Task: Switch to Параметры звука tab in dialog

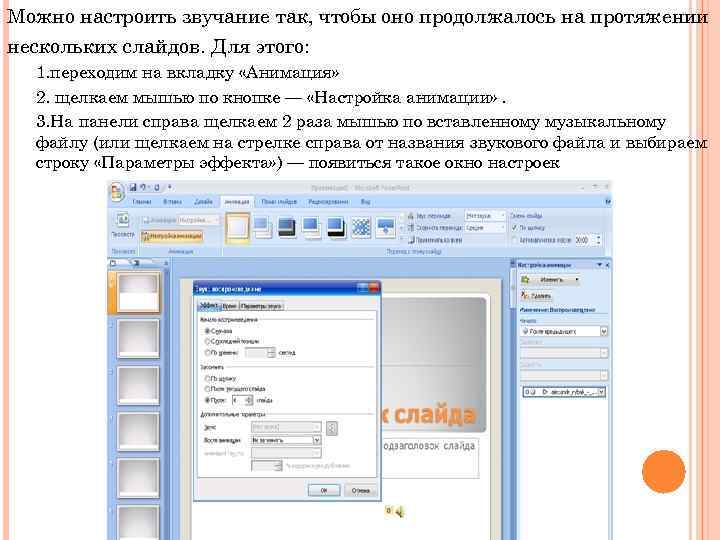Action: [262, 306]
